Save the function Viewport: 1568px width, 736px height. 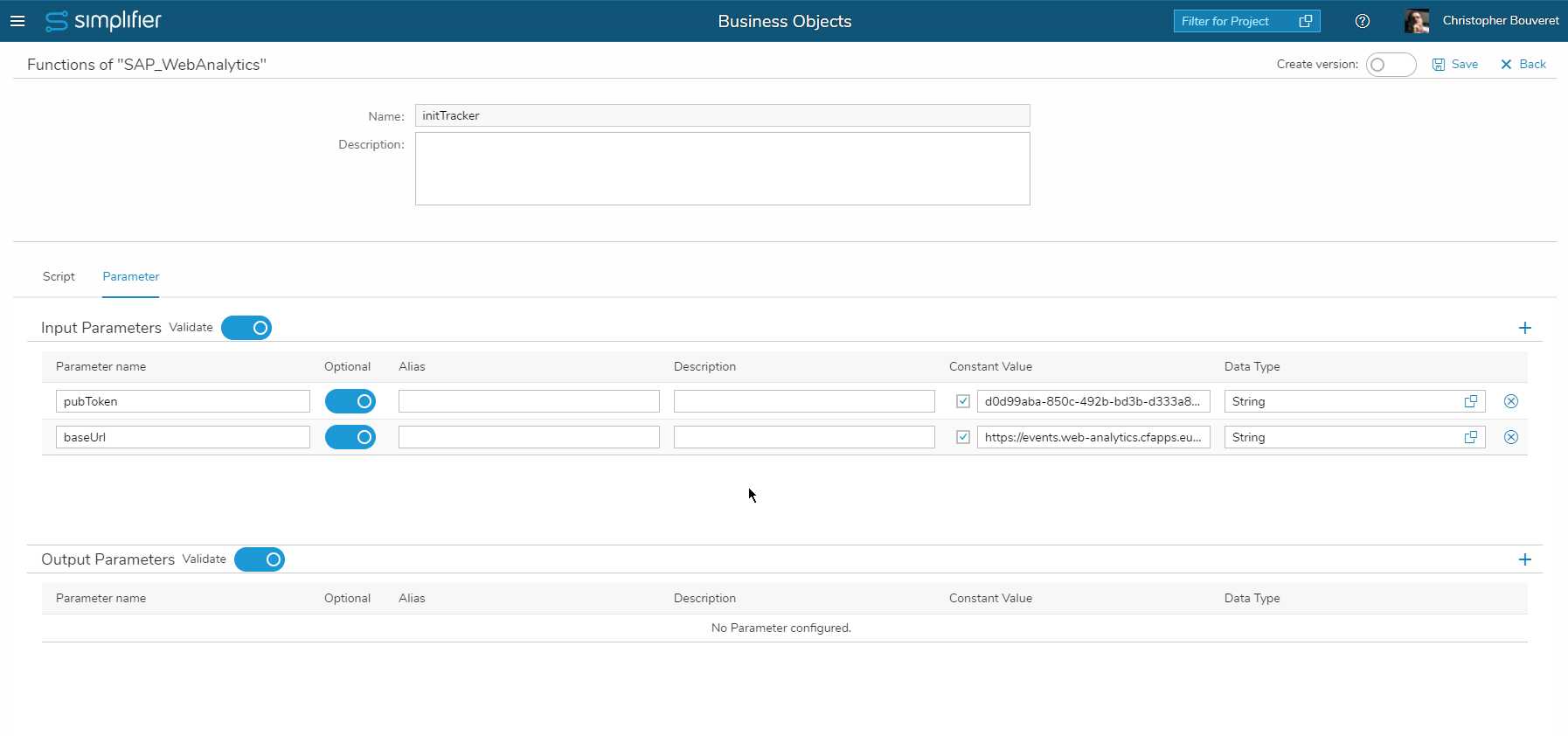click(1455, 65)
